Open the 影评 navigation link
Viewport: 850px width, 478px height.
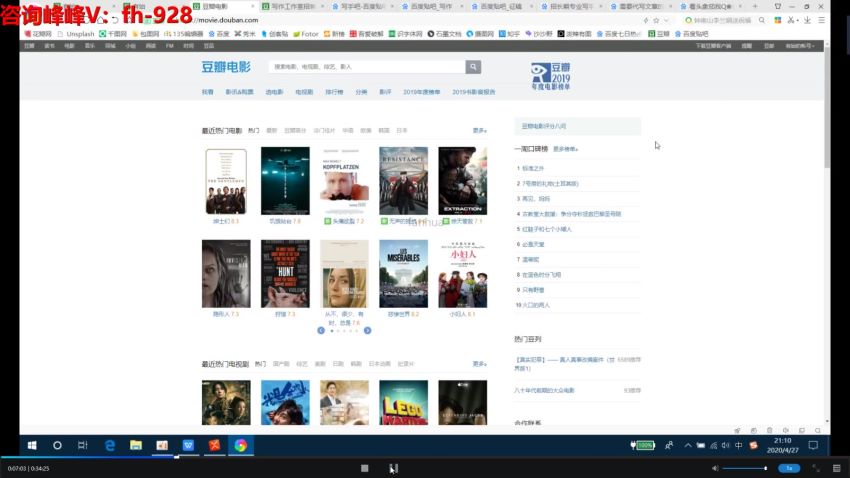pos(385,92)
